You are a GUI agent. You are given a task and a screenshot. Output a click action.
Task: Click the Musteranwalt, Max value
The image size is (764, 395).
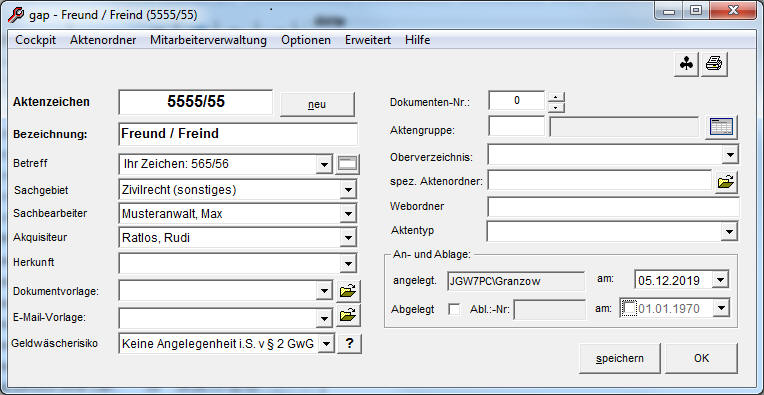pos(172,214)
